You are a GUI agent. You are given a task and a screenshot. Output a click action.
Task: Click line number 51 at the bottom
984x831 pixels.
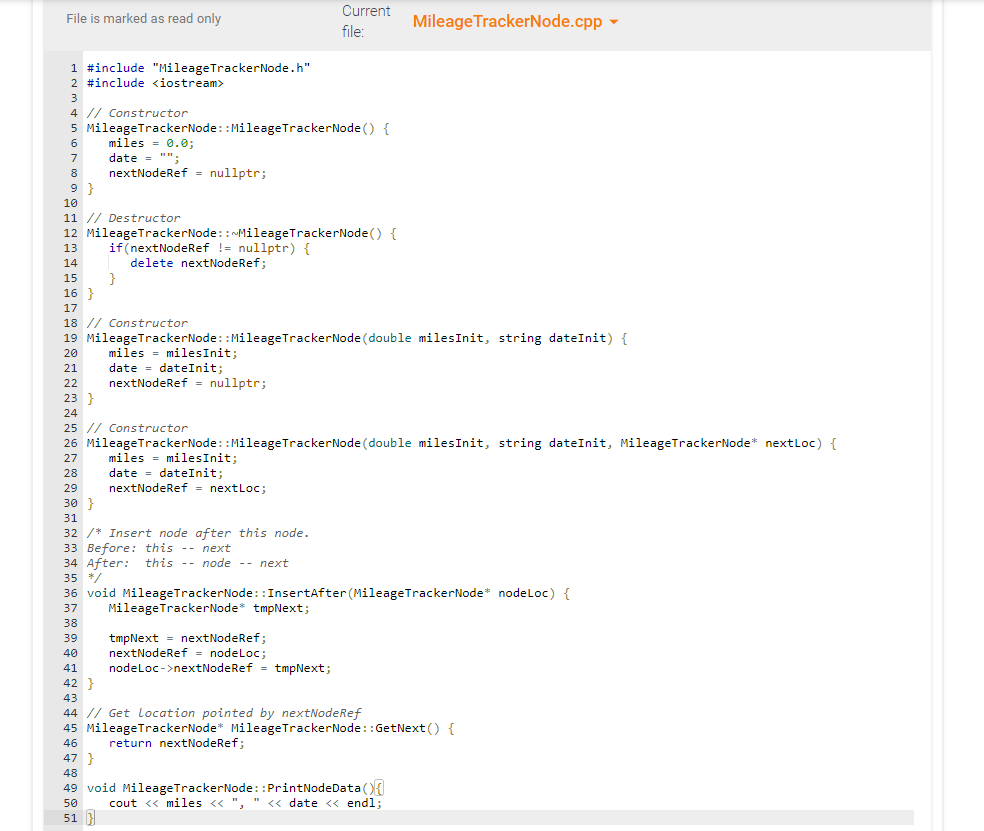pos(70,817)
